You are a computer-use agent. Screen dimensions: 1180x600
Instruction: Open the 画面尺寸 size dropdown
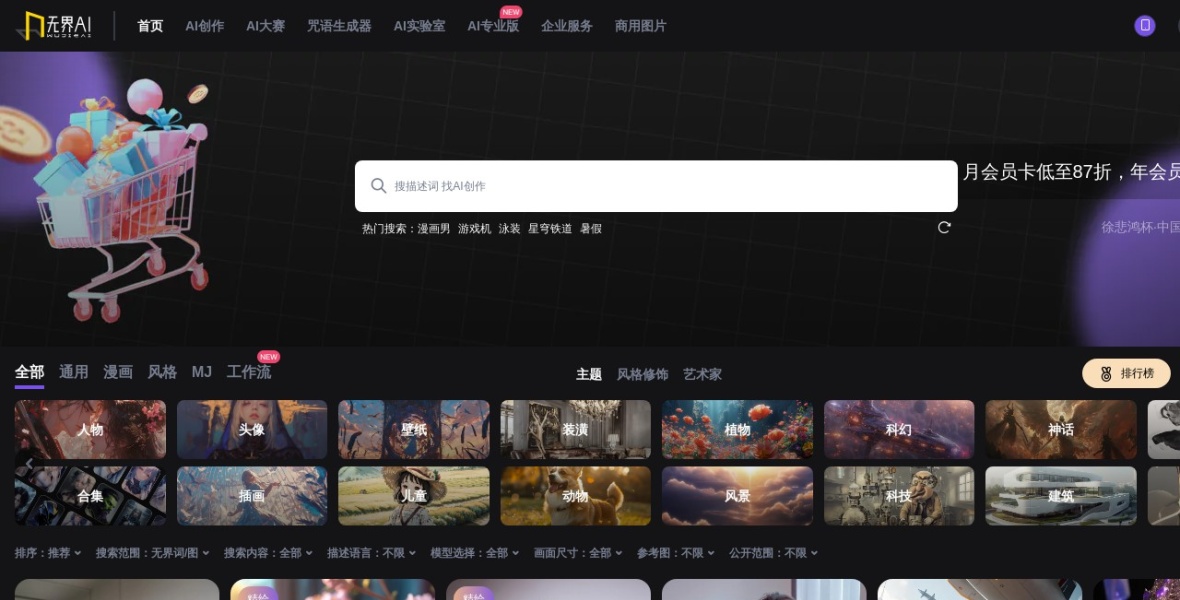[575, 551]
